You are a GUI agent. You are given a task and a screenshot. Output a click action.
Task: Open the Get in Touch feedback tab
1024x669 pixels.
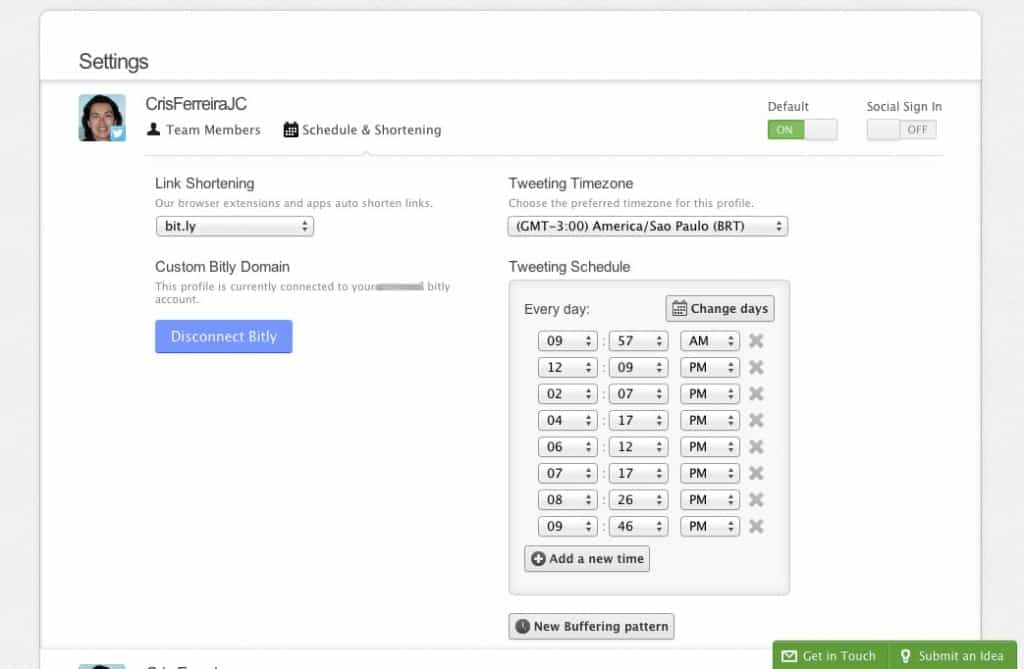coord(829,655)
